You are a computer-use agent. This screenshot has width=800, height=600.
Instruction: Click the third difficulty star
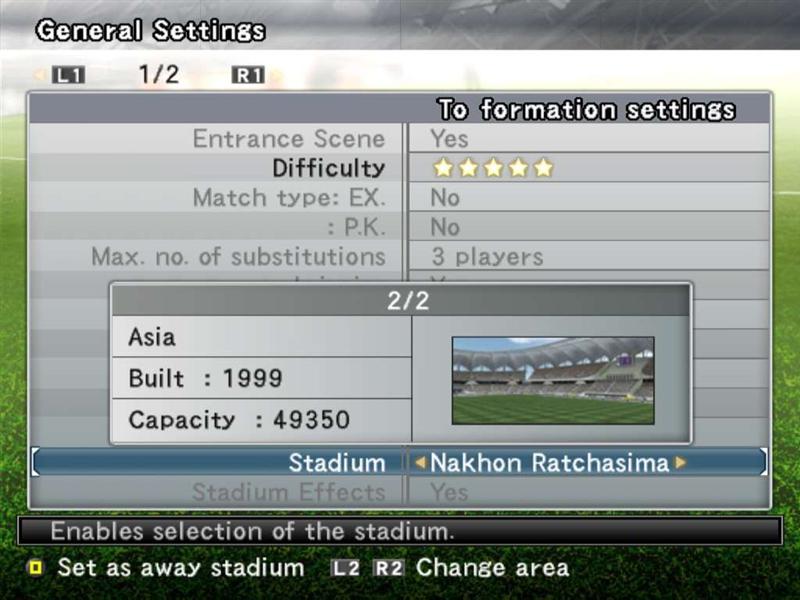coord(493,168)
